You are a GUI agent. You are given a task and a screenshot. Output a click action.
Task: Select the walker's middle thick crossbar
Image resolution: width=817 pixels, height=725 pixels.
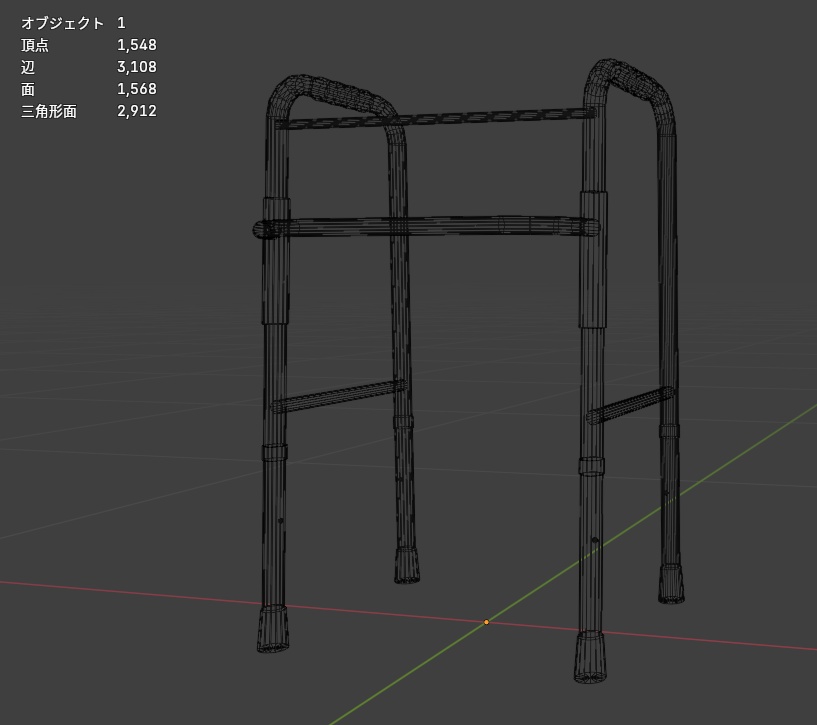426,227
